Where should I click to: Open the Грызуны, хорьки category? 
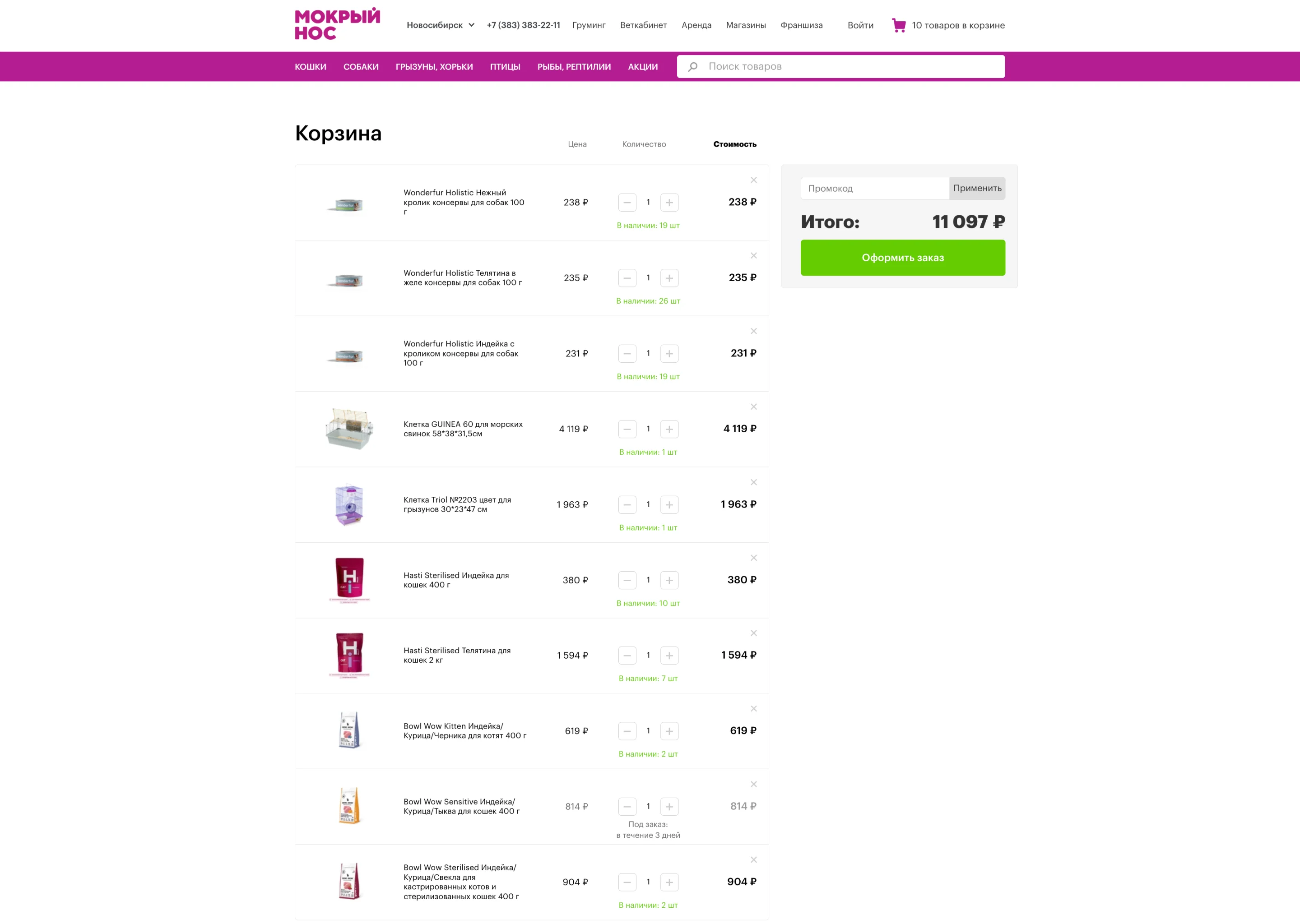[434, 67]
